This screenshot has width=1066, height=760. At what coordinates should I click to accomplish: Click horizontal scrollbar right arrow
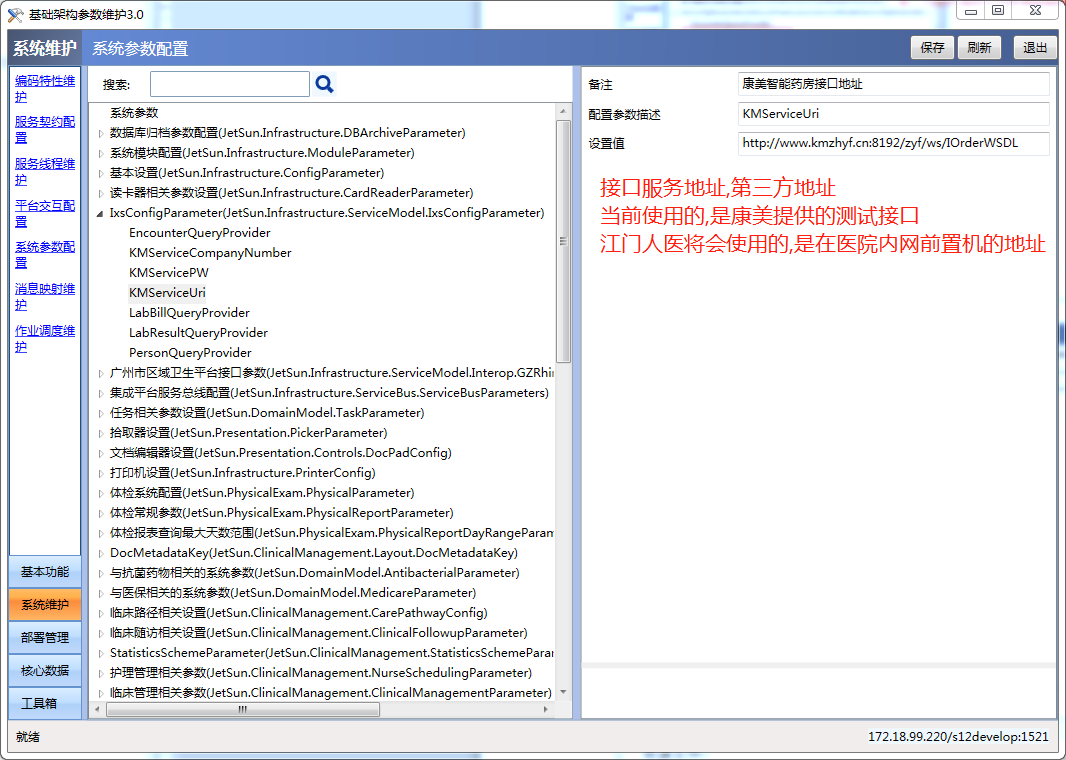pos(545,709)
